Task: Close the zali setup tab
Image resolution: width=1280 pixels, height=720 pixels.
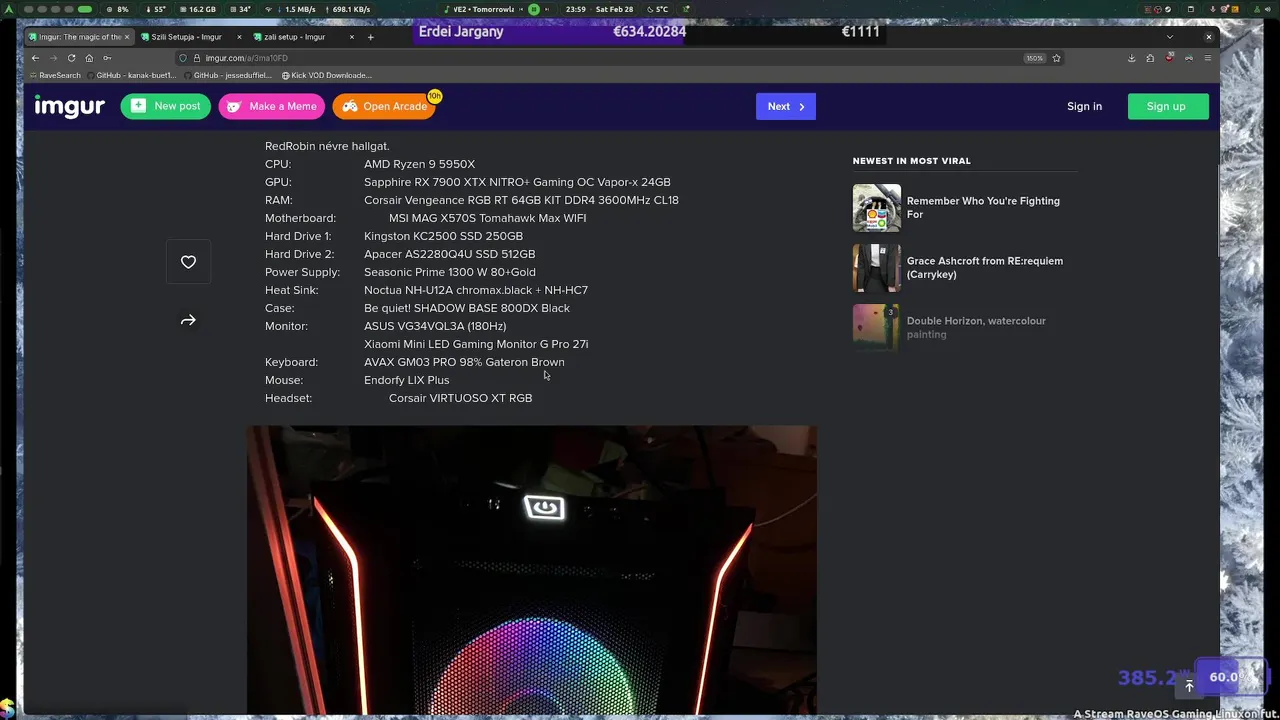Action: (351, 37)
